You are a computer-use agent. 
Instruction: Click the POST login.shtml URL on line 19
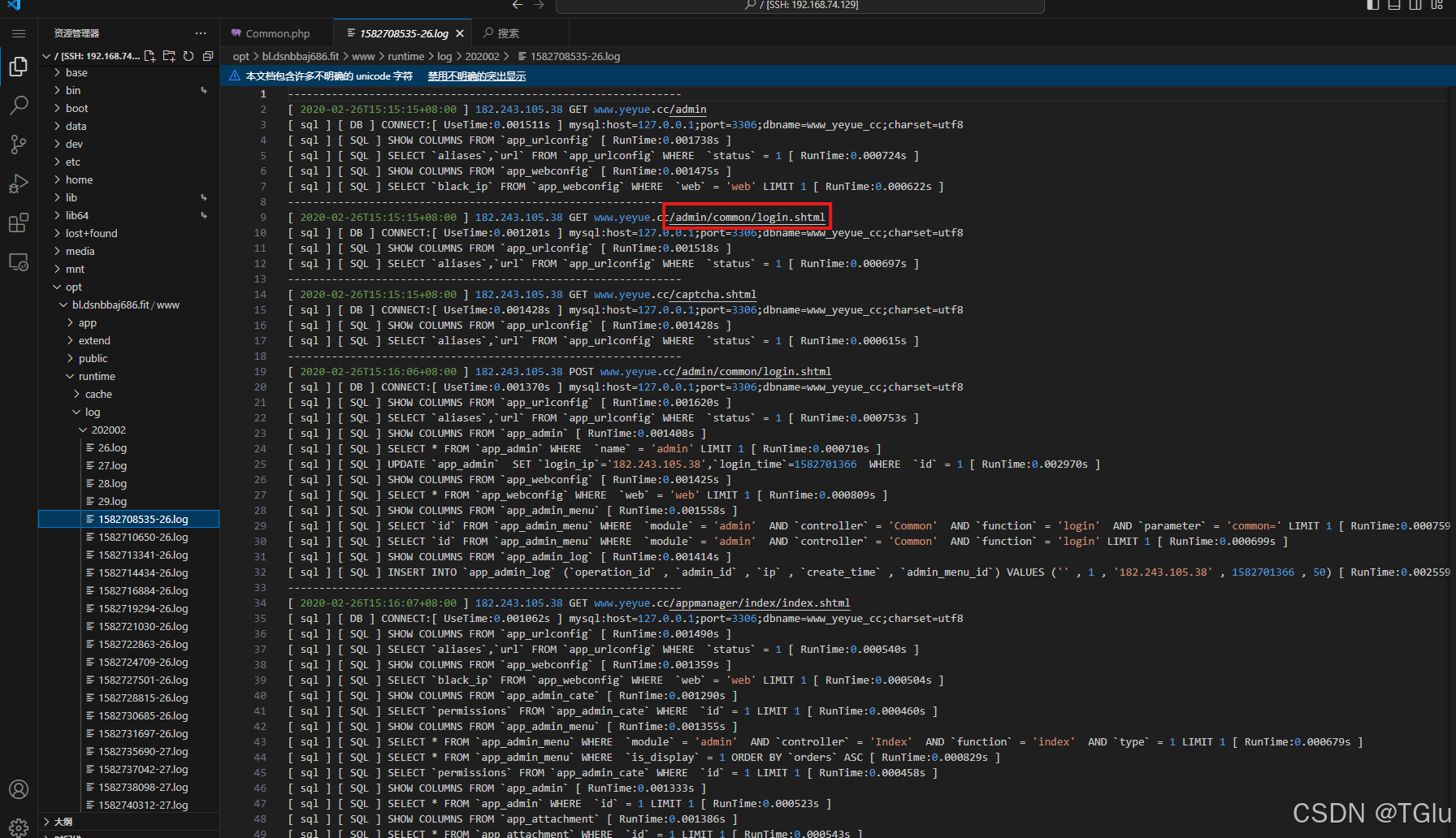[x=716, y=371]
